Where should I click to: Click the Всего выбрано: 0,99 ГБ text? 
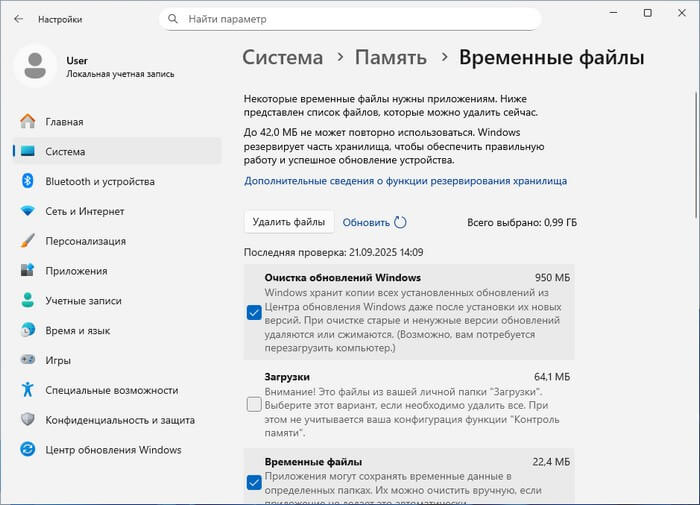(x=522, y=222)
